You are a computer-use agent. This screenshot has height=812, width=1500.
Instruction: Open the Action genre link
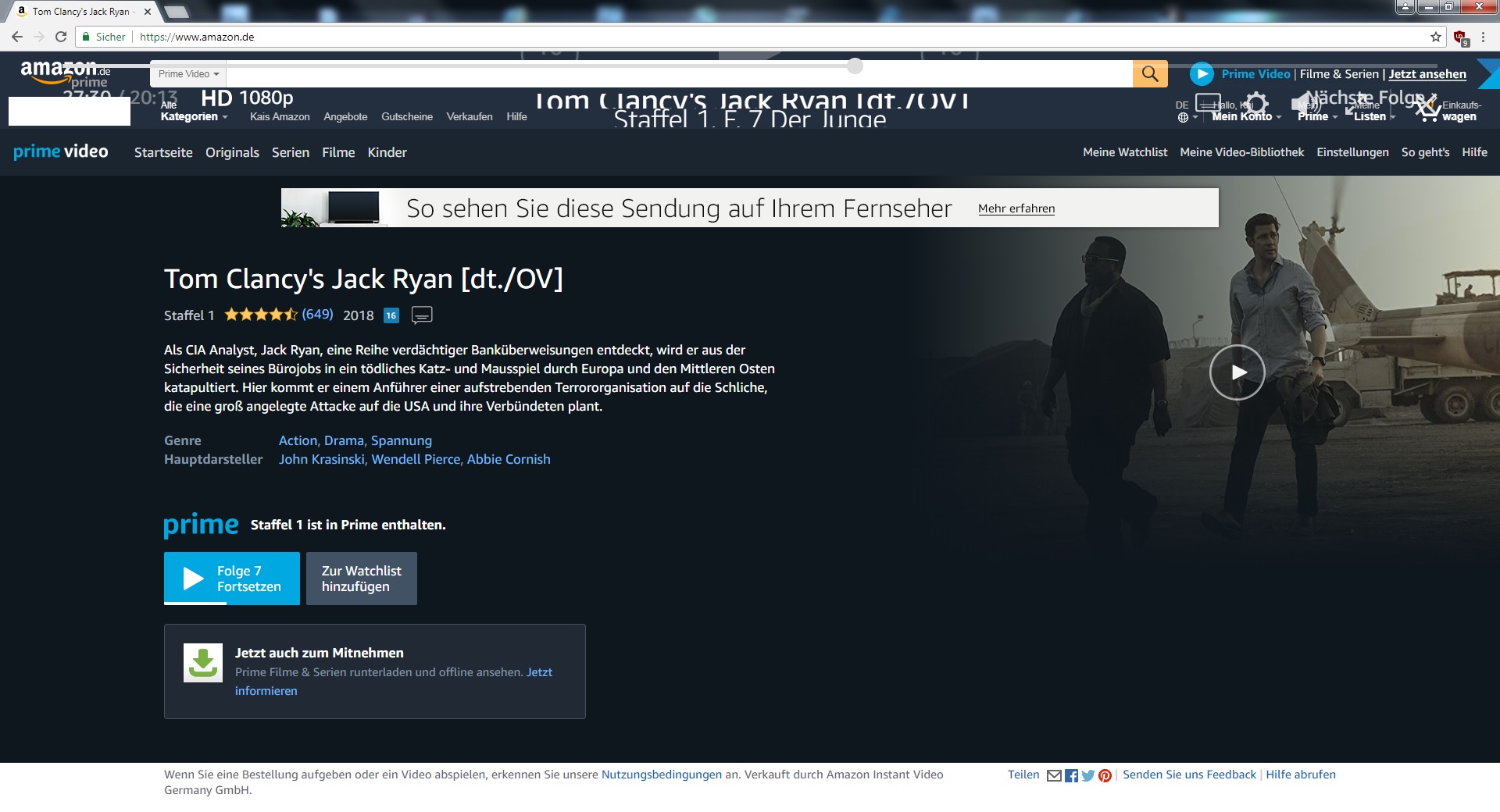[298, 440]
